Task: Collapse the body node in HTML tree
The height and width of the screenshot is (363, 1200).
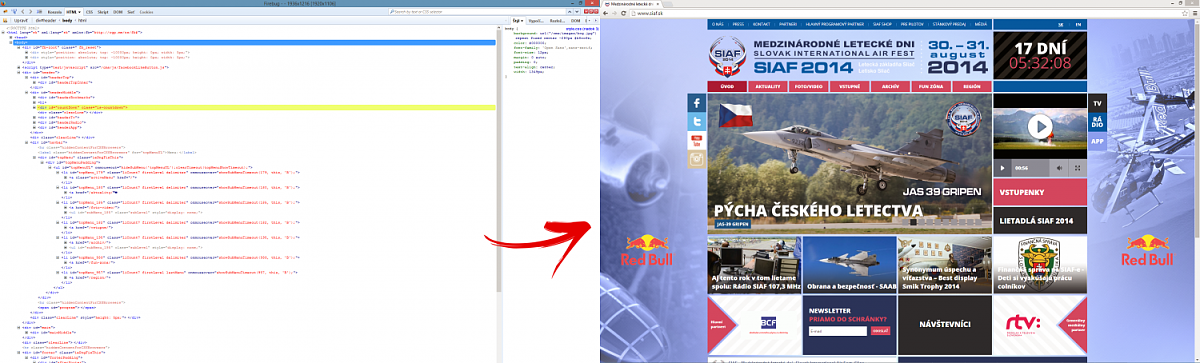Action: point(11,43)
